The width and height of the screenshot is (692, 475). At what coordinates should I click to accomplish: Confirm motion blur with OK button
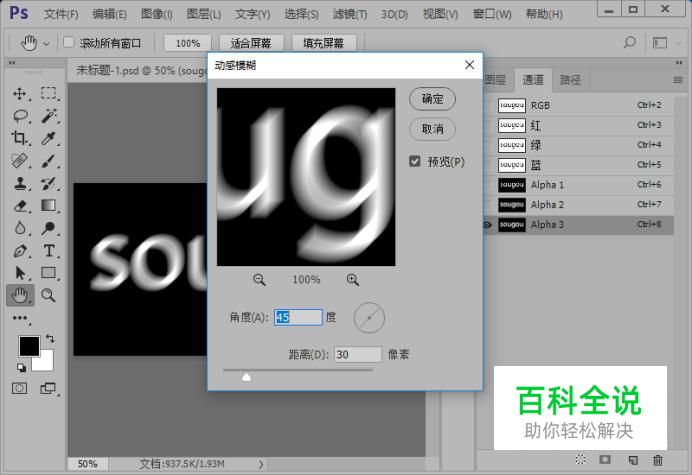coord(432,99)
